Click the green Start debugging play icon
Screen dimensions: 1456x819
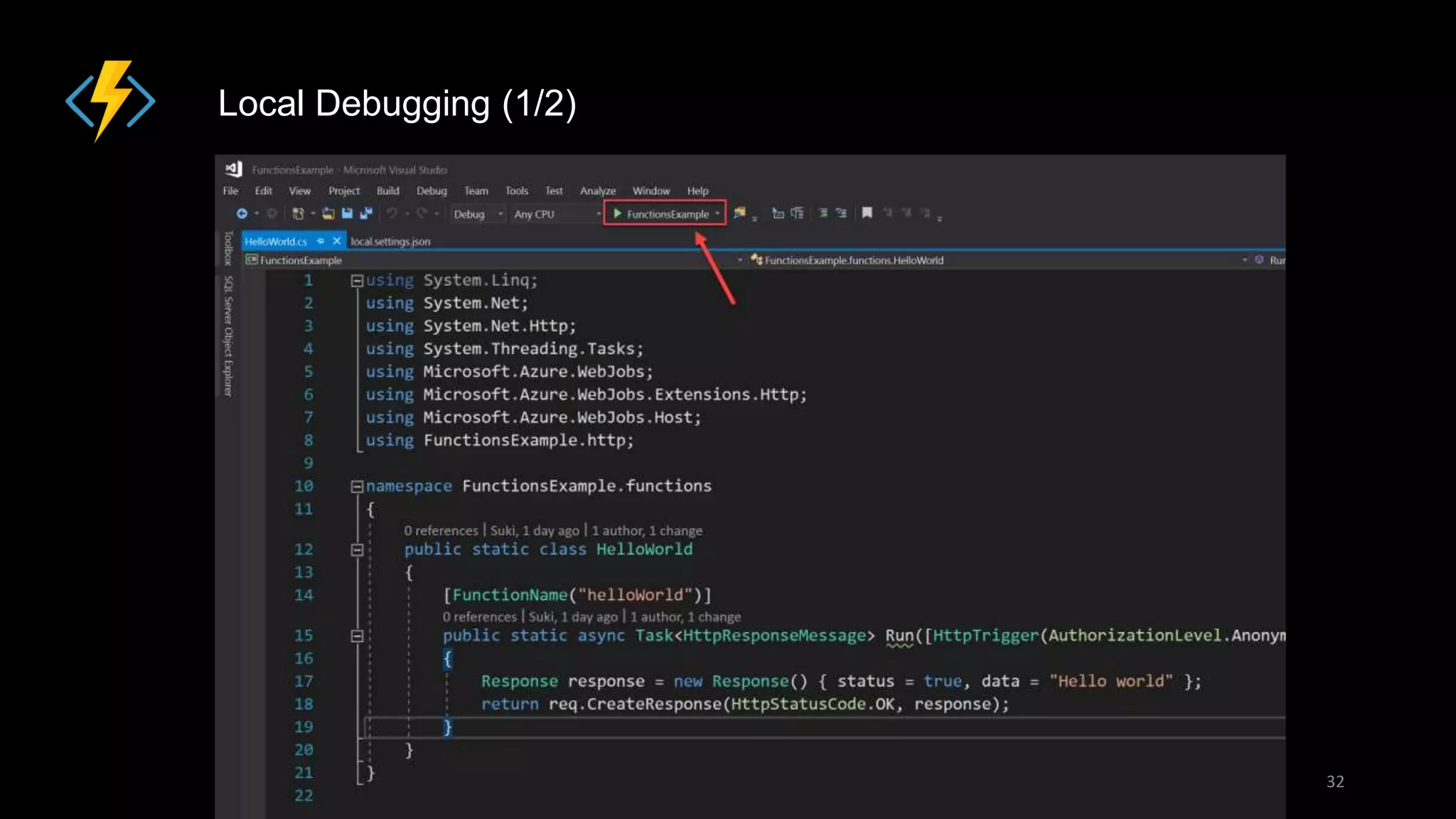(x=617, y=213)
